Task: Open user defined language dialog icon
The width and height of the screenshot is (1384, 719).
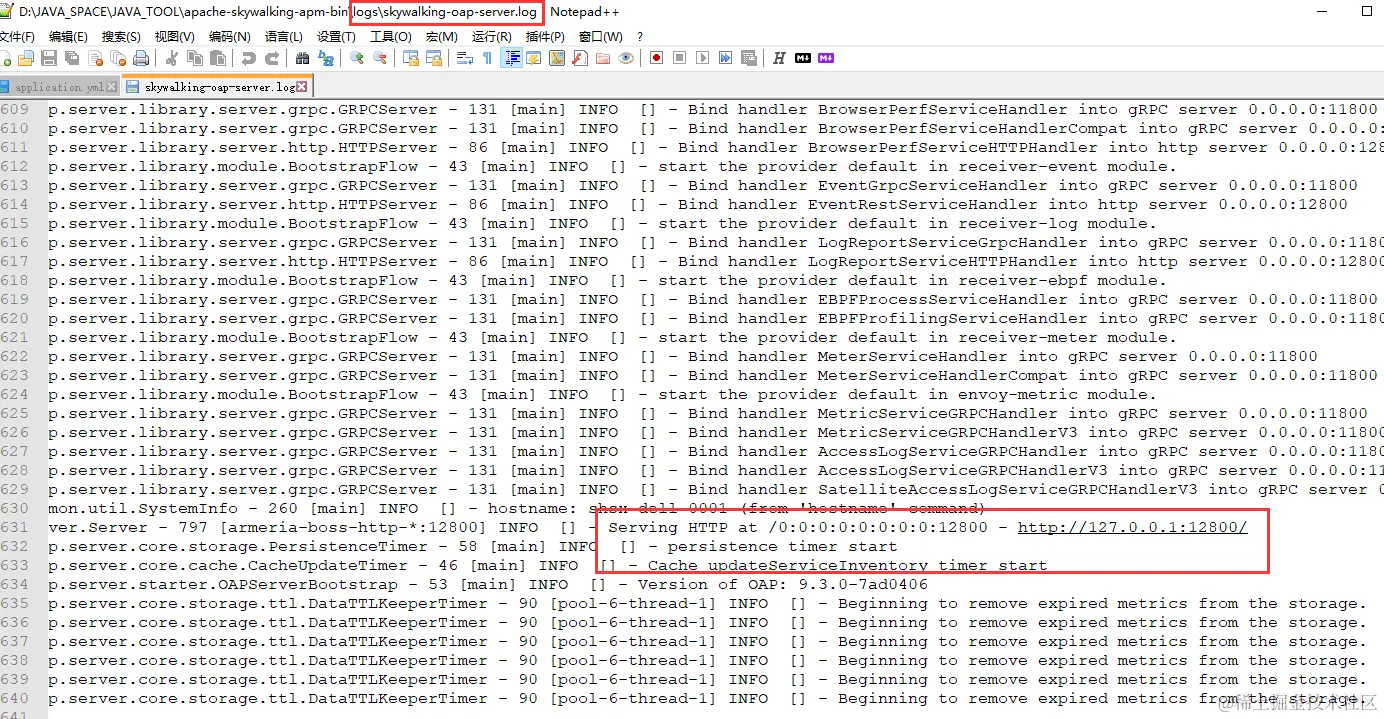Action: (x=533, y=58)
